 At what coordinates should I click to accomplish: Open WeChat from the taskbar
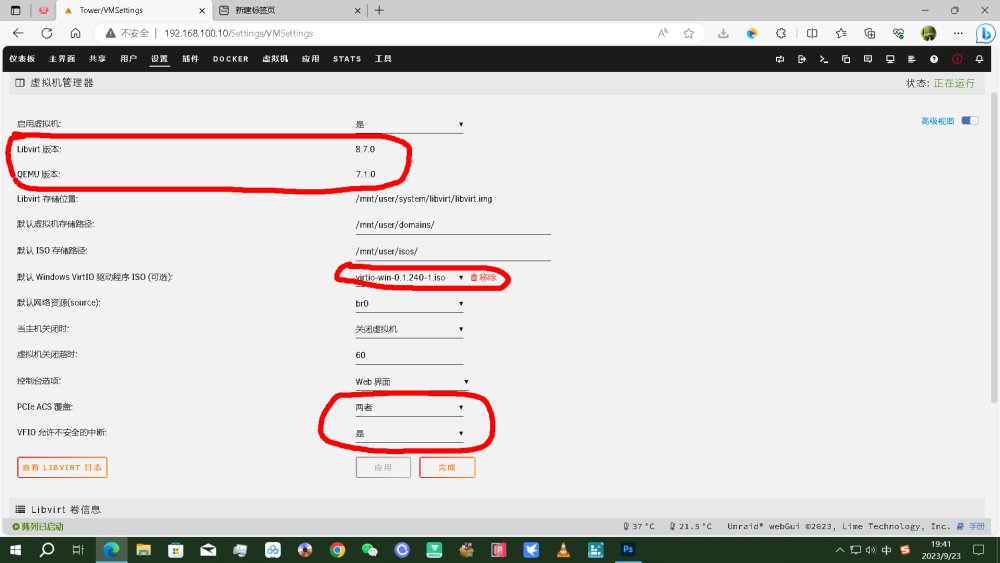click(x=369, y=550)
